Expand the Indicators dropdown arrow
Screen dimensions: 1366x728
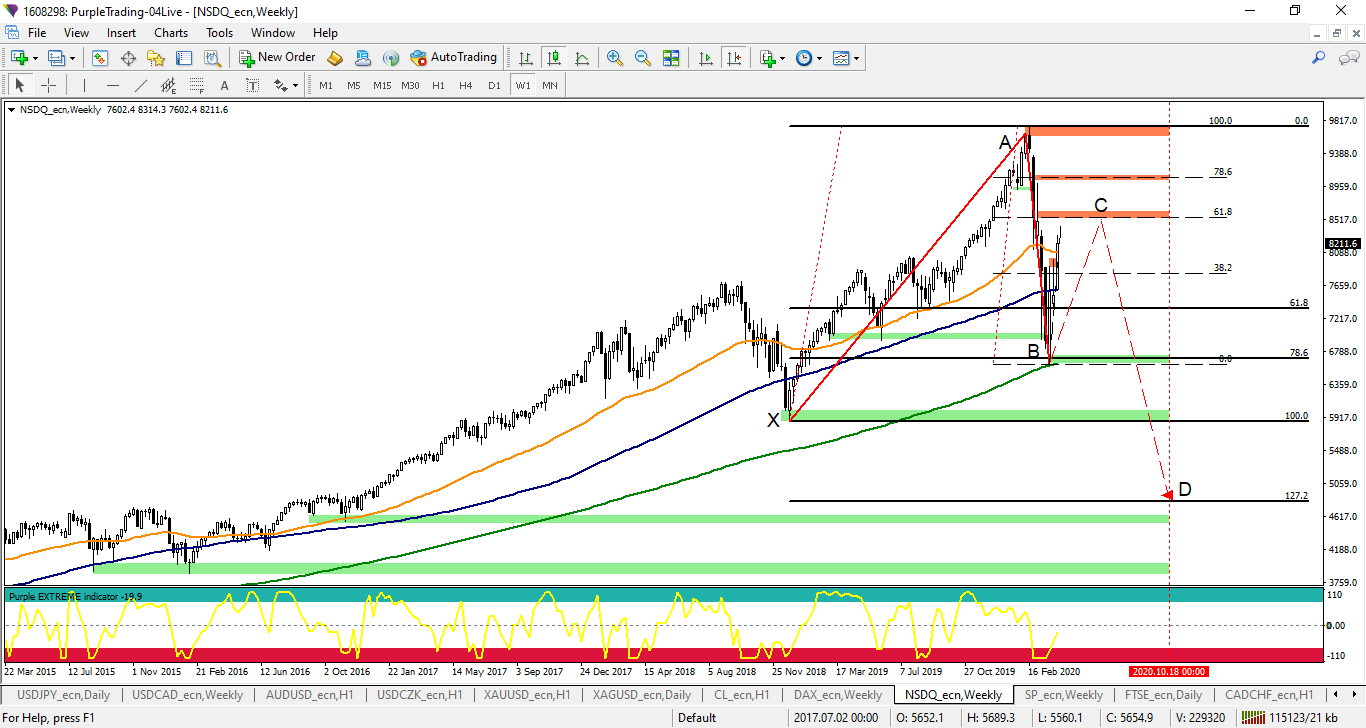782,58
